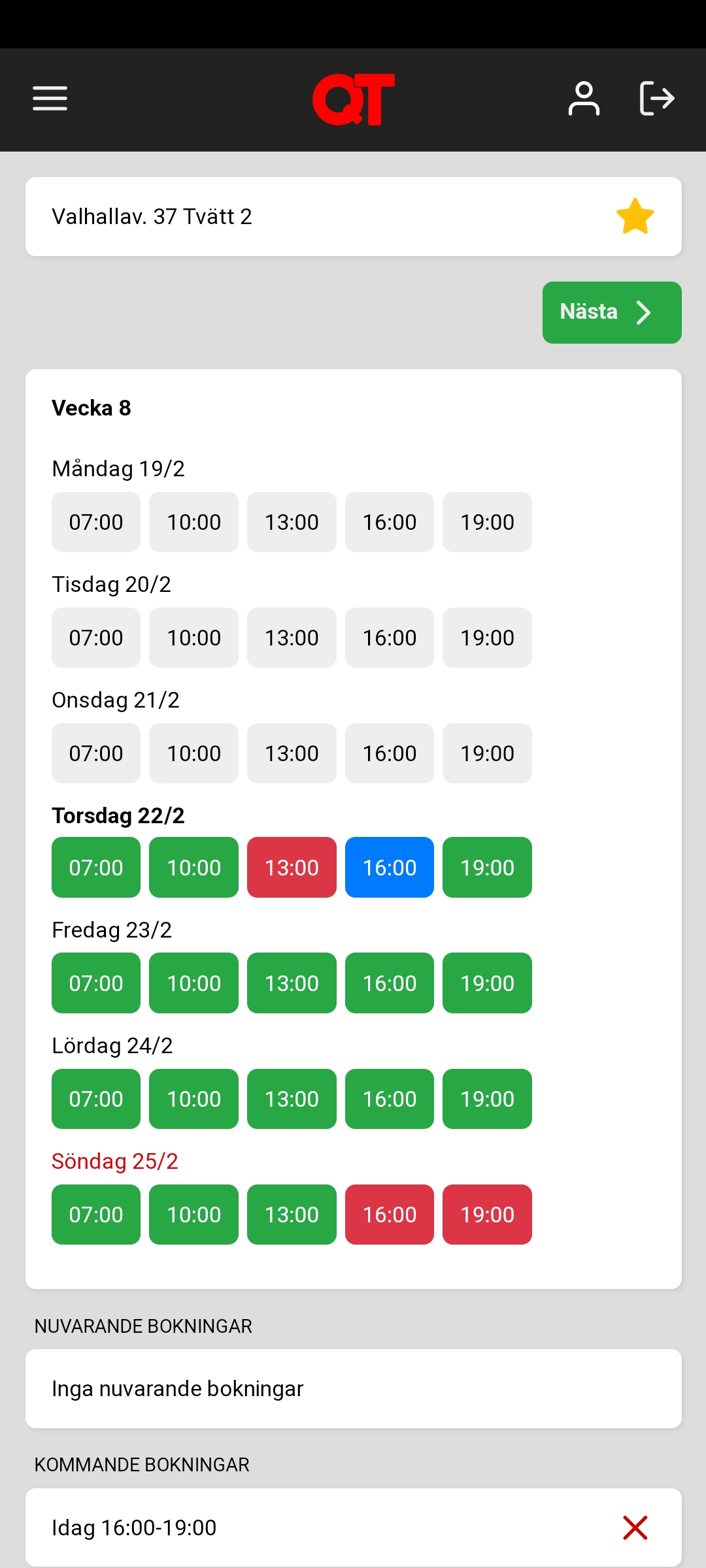Book Fredag 23/2 at 13:00
The width and height of the screenshot is (706, 1568).
292,983
